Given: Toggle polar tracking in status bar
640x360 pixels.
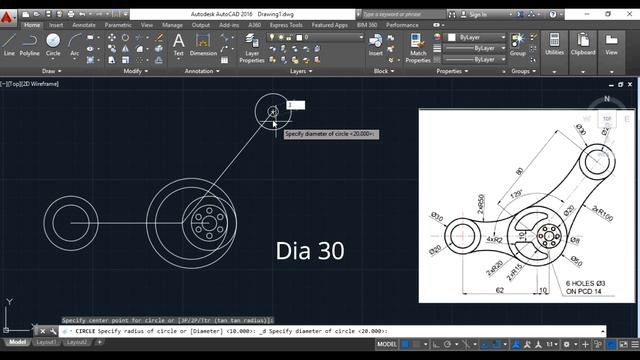Looking at the screenshot, I should pos(447,344).
